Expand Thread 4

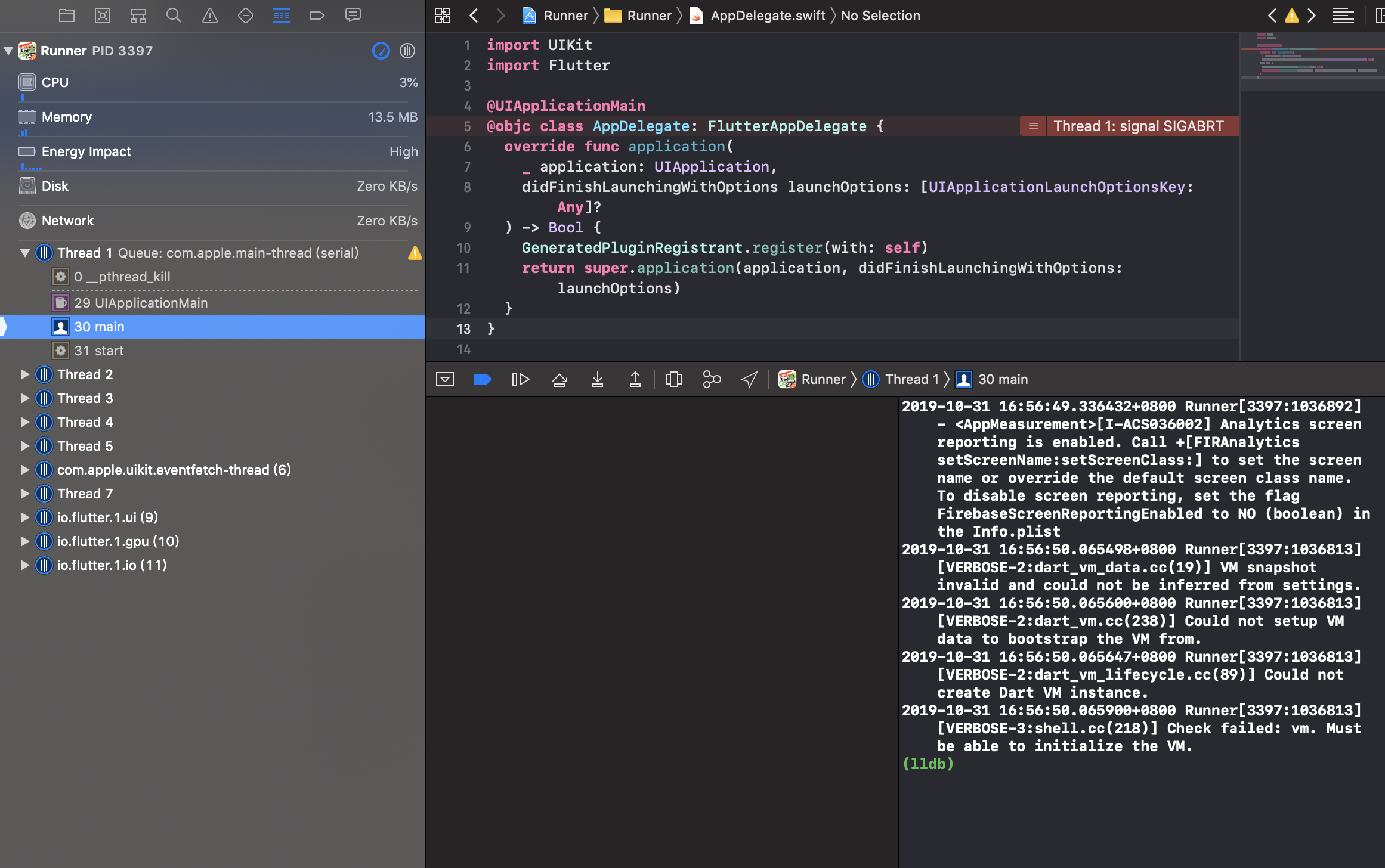pos(24,422)
